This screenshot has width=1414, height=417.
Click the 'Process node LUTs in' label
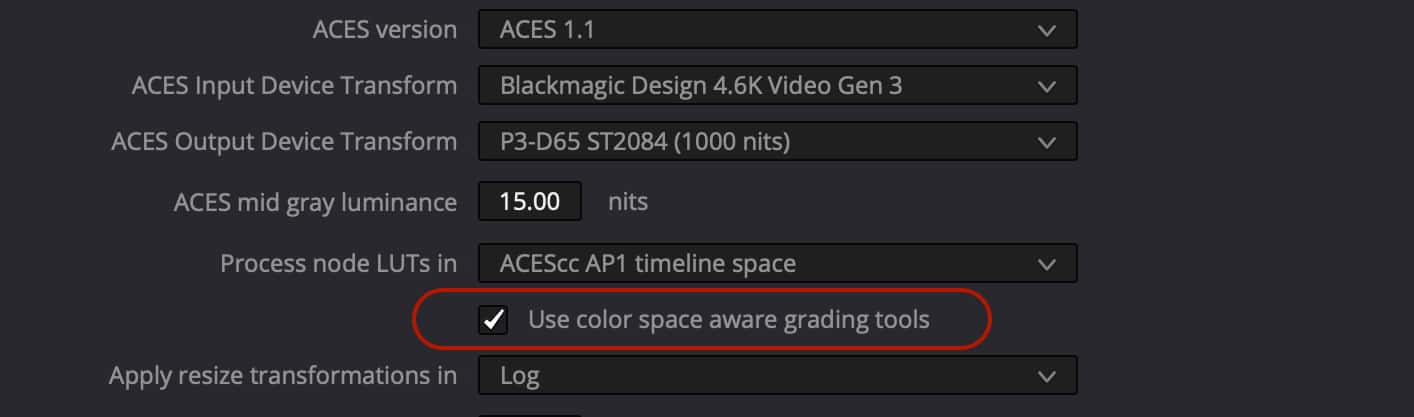338,264
